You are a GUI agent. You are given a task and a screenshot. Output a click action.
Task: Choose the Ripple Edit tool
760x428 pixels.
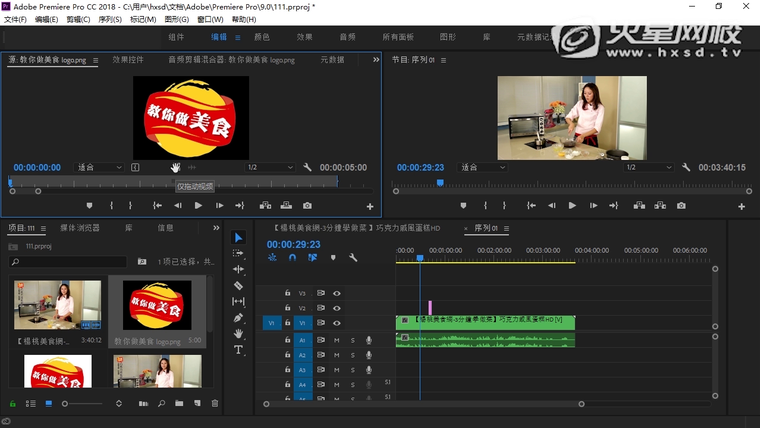point(238,269)
